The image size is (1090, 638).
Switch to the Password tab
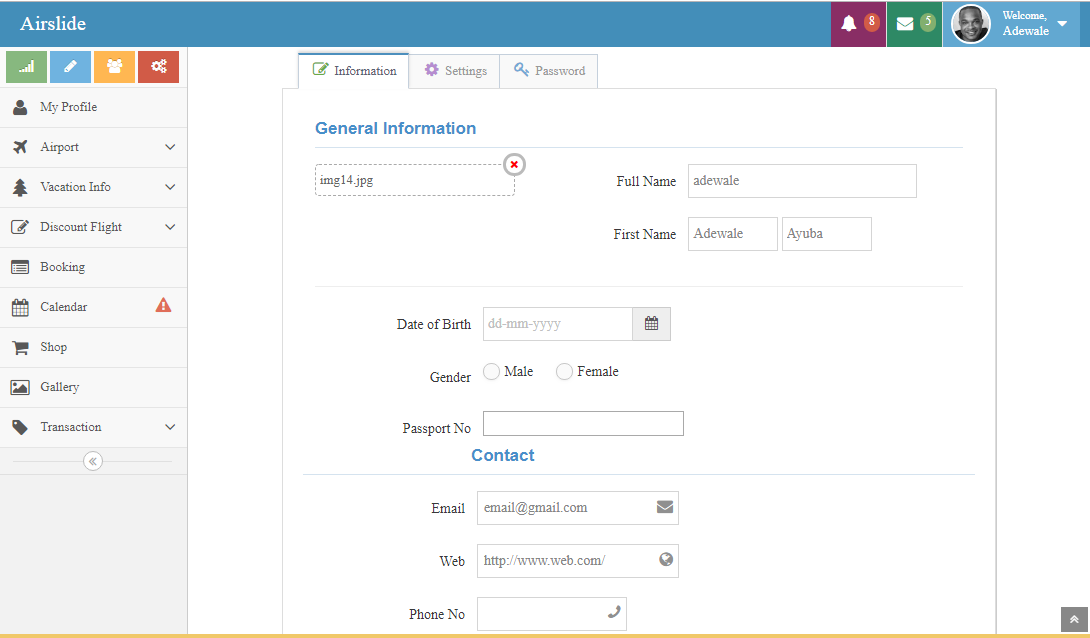point(548,71)
